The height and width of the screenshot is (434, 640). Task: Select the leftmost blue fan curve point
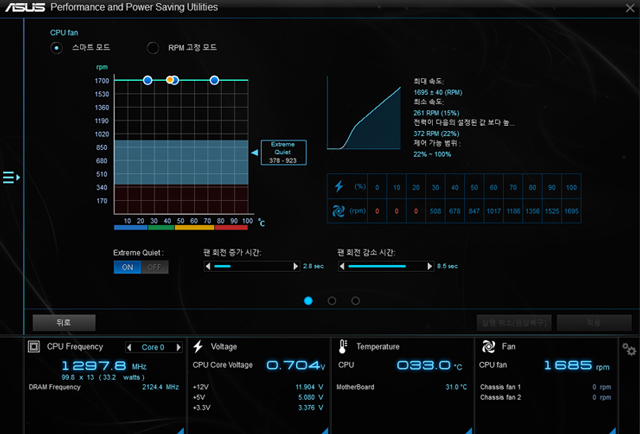point(148,80)
